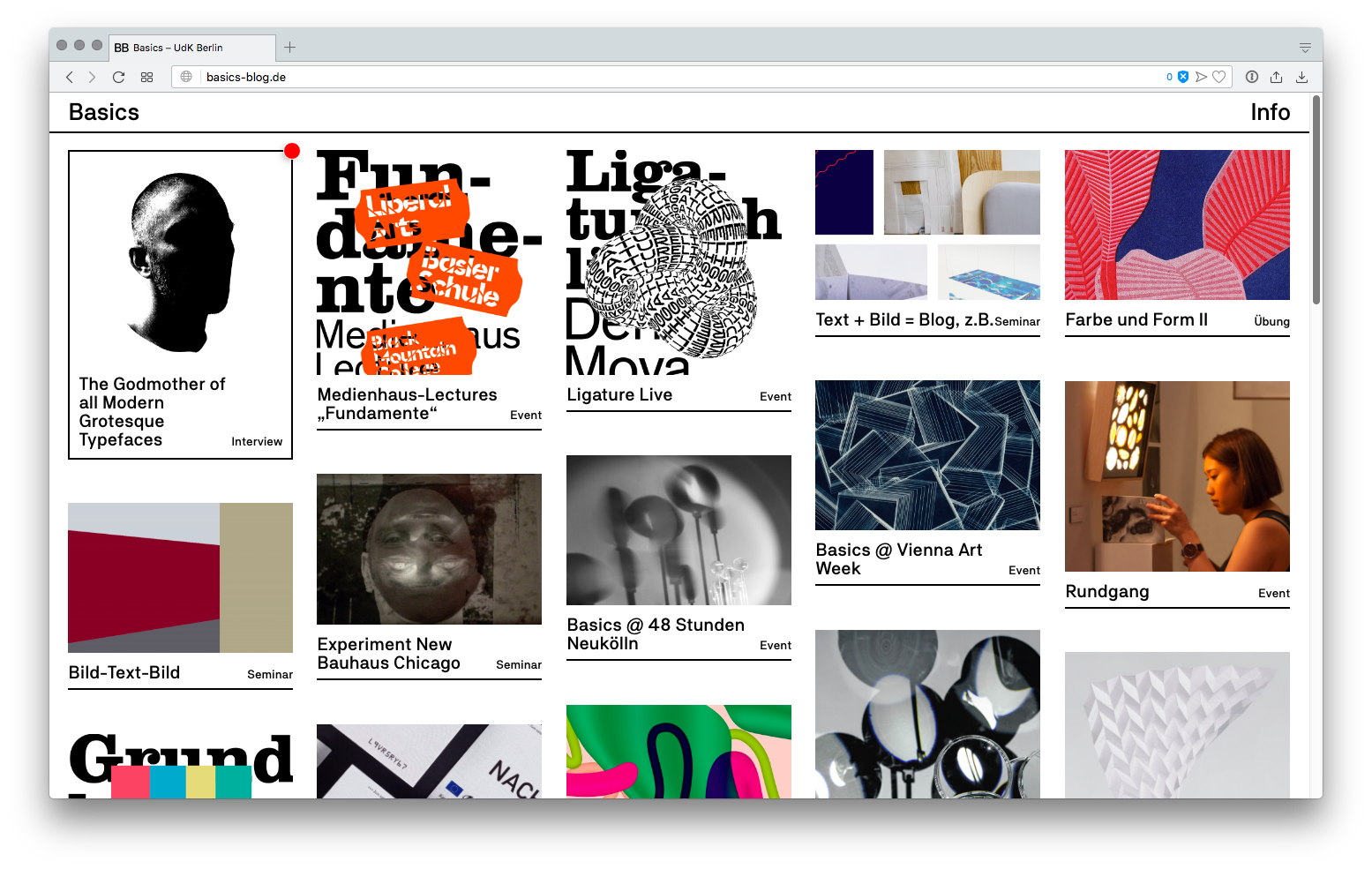Select the Basics – UdK Berlin tab
This screenshot has height=869, width=1372.
[190, 48]
